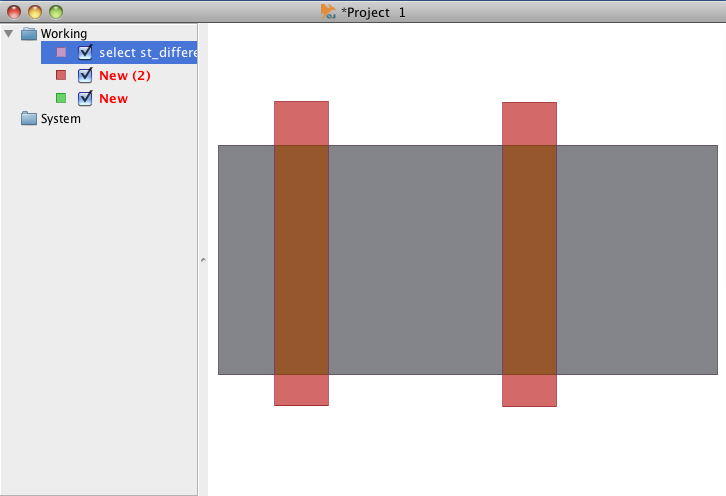726x496 pixels.
Task: Select the 'select st_difference' layer name
Action: (x=147, y=53)
